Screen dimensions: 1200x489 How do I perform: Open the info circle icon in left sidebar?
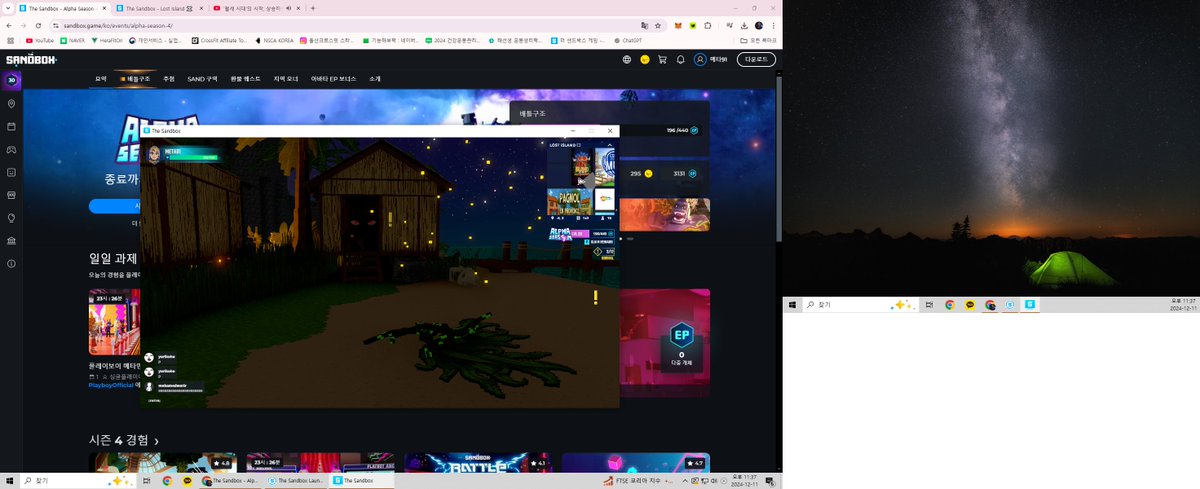coord(11,264)
